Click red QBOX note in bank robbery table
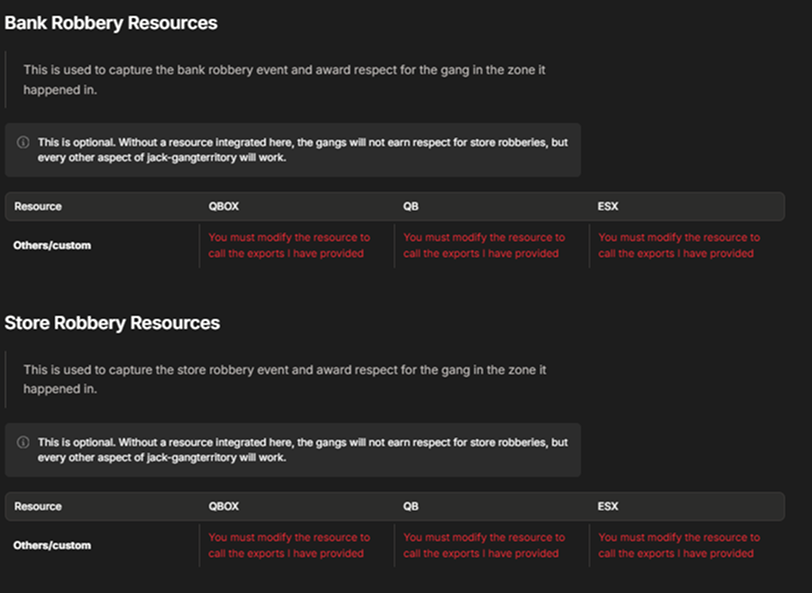 289,245
